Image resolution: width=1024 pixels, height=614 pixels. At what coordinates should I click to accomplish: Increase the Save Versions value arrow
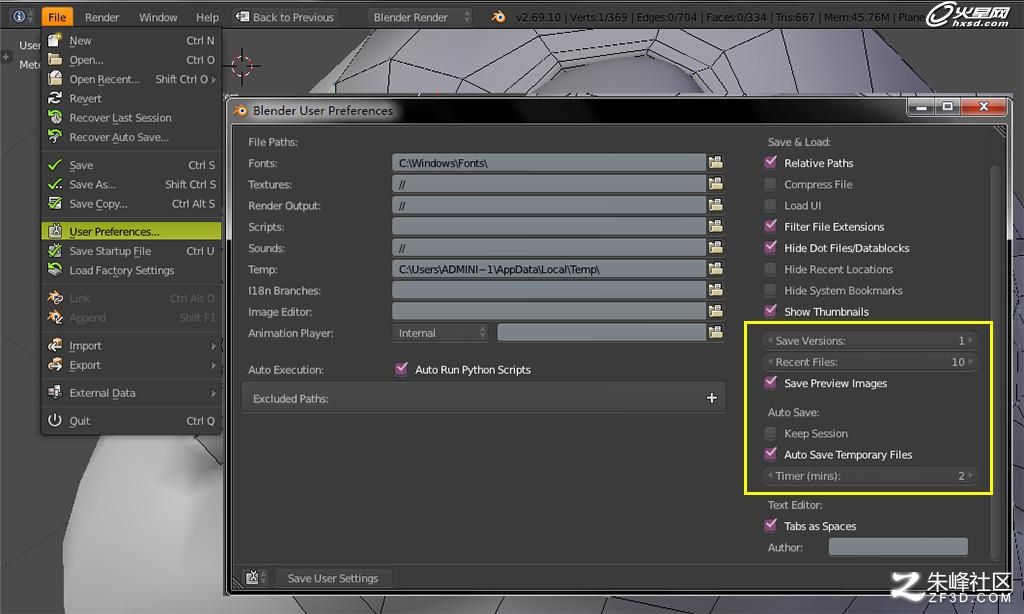[x=971, y=340]
